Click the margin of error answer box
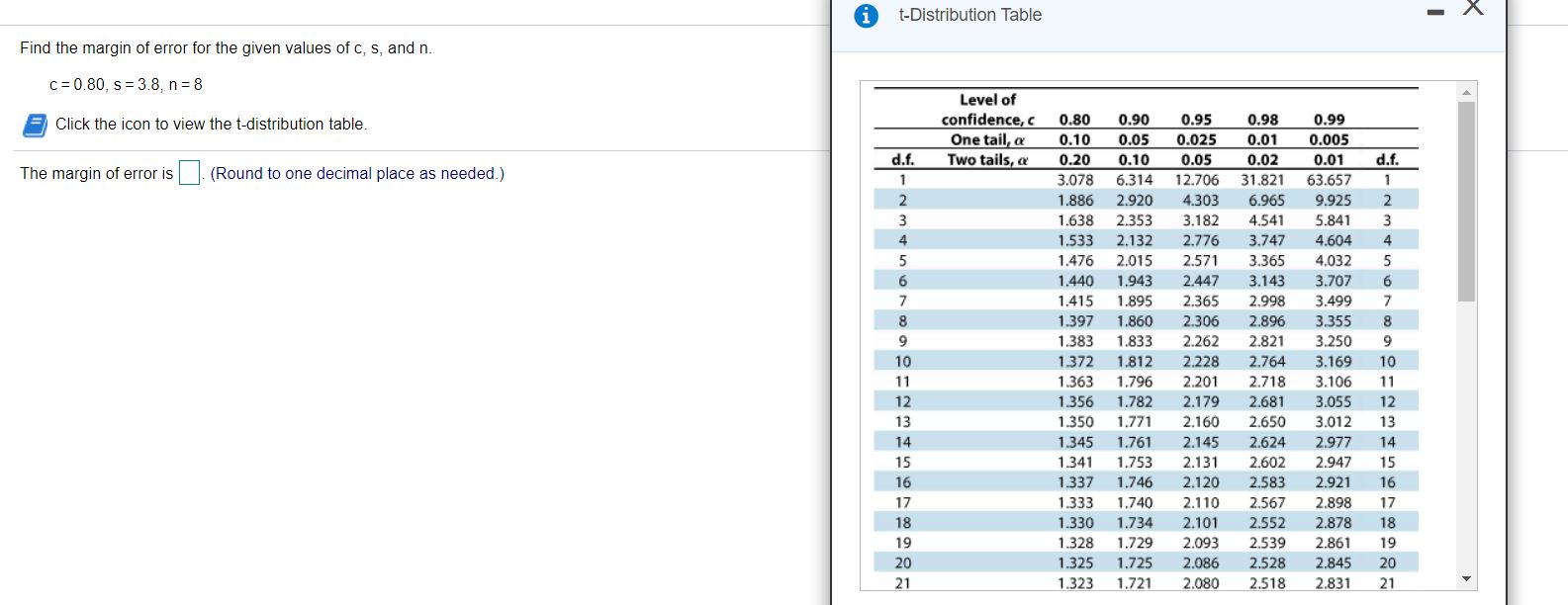 189,172
